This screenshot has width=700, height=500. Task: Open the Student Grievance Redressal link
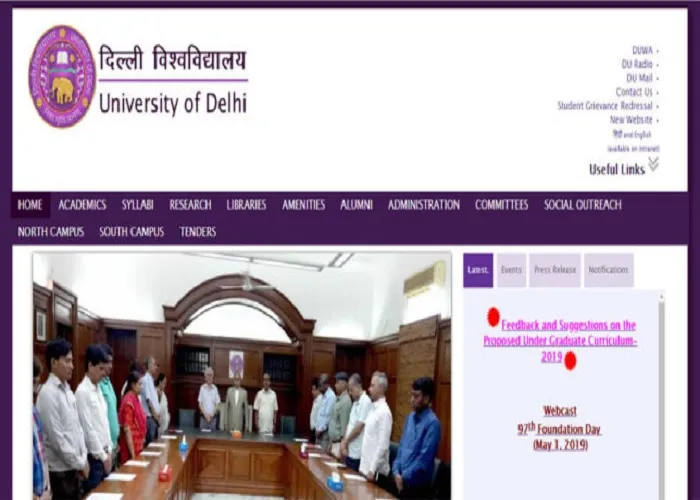click(x=605, y=106)
